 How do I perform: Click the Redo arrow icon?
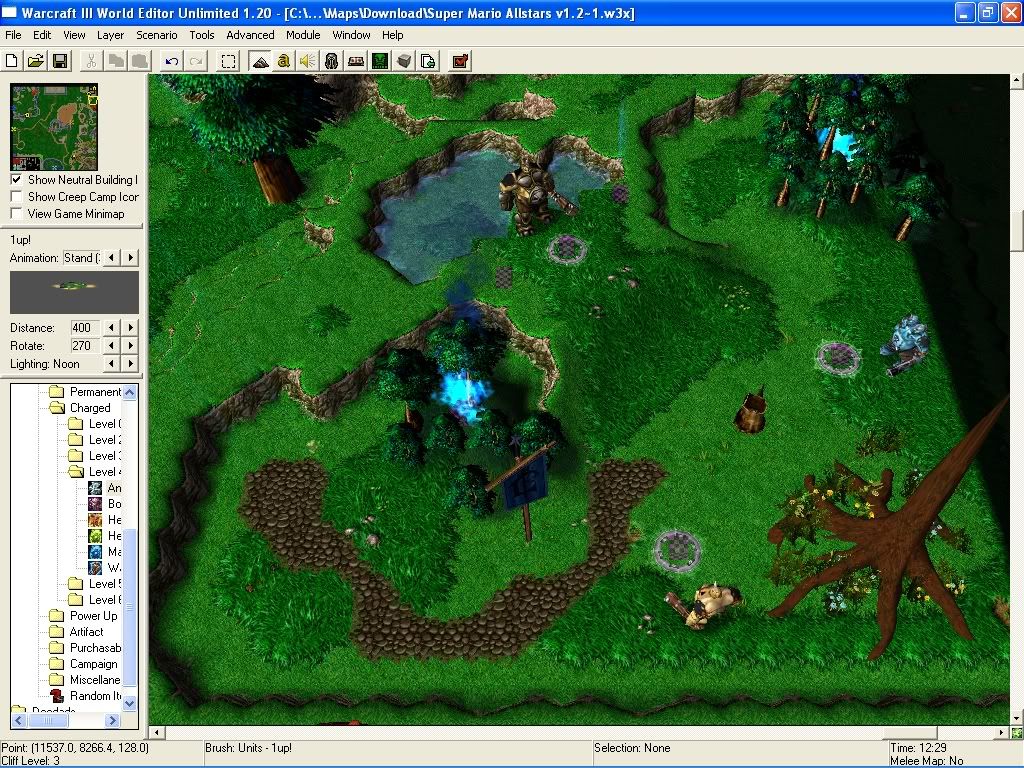click(196, 61)
